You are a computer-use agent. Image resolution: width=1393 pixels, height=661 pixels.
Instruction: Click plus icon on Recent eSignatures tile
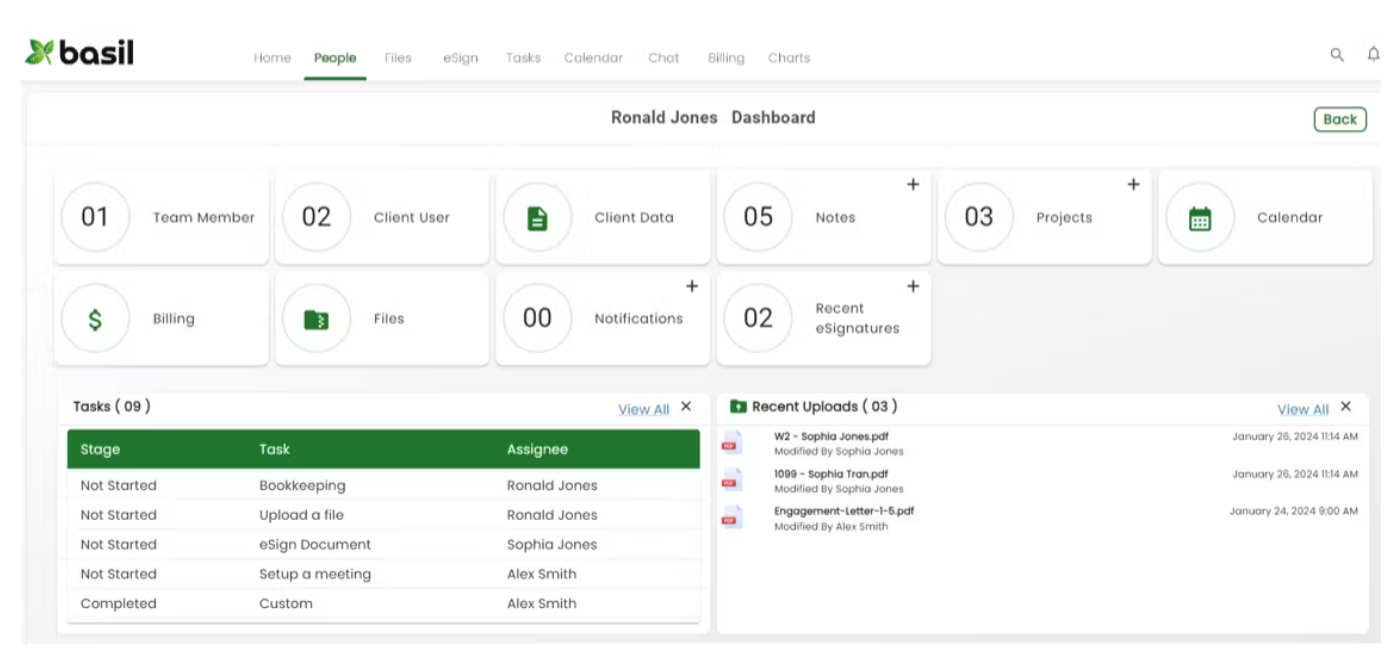pos(912,287)
